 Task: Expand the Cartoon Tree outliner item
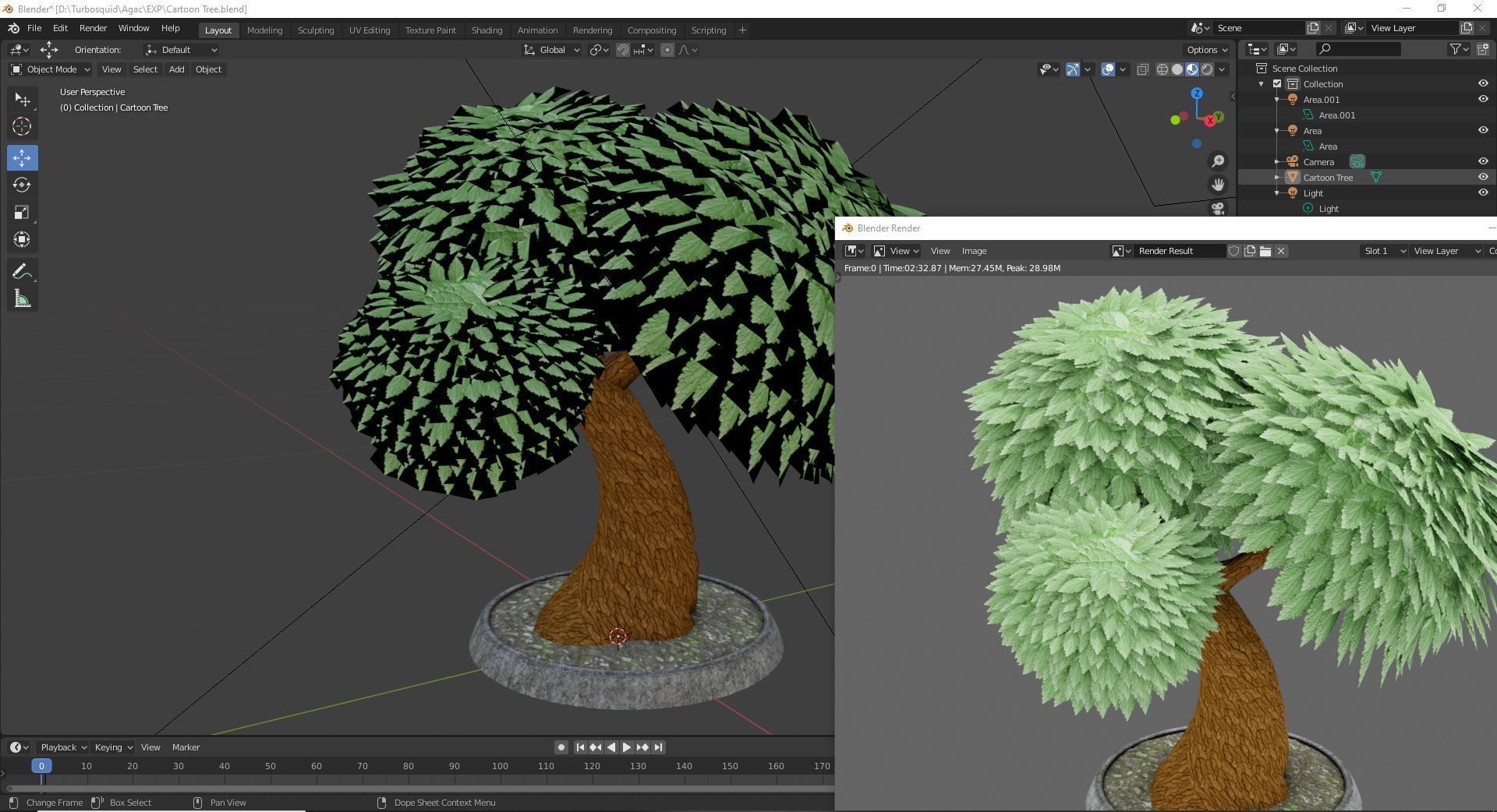(1277, 178)
